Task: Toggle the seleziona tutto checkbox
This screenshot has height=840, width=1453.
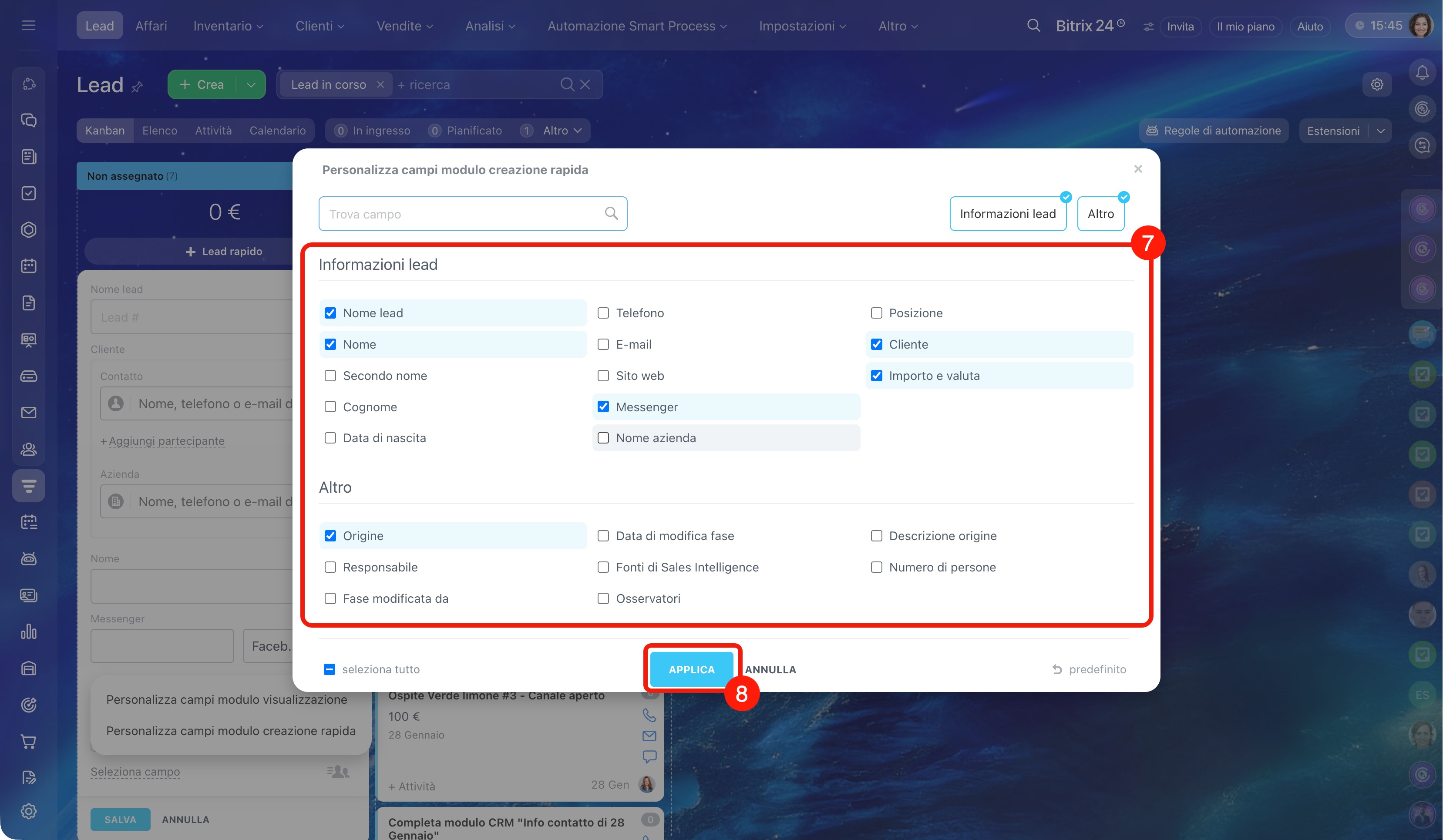Action: point(329,669)
